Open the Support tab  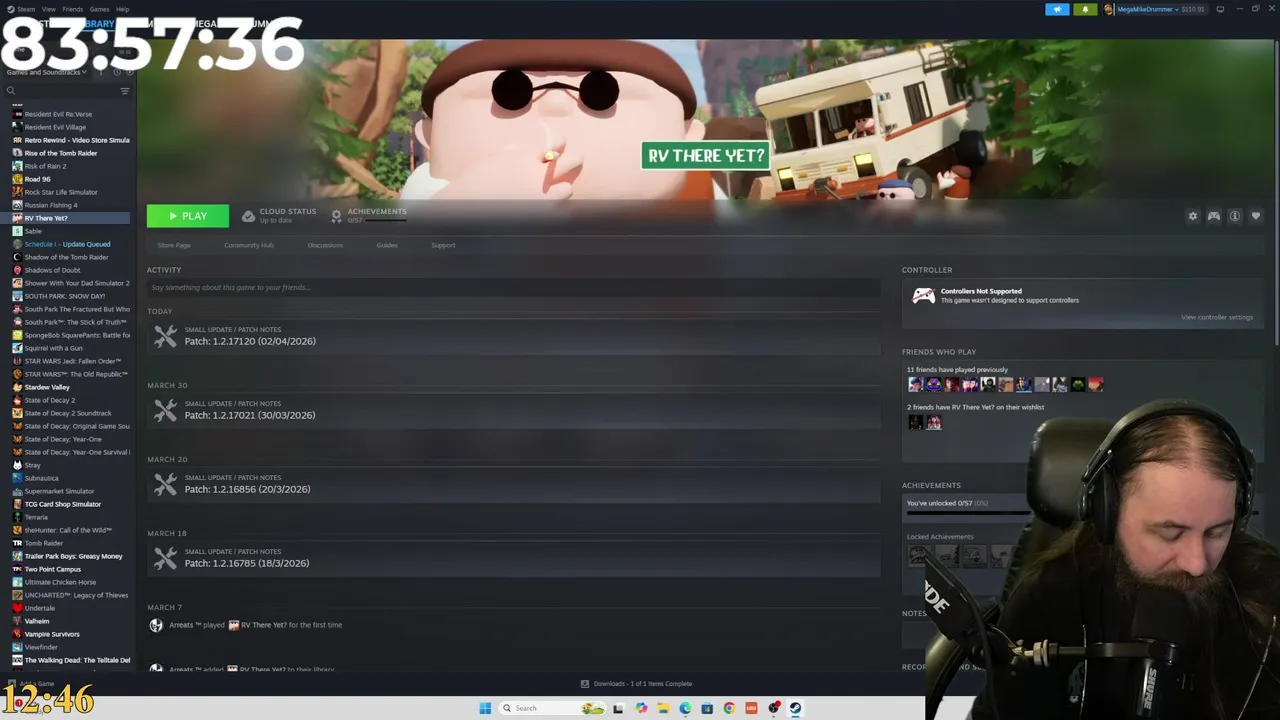pos(443,245)
